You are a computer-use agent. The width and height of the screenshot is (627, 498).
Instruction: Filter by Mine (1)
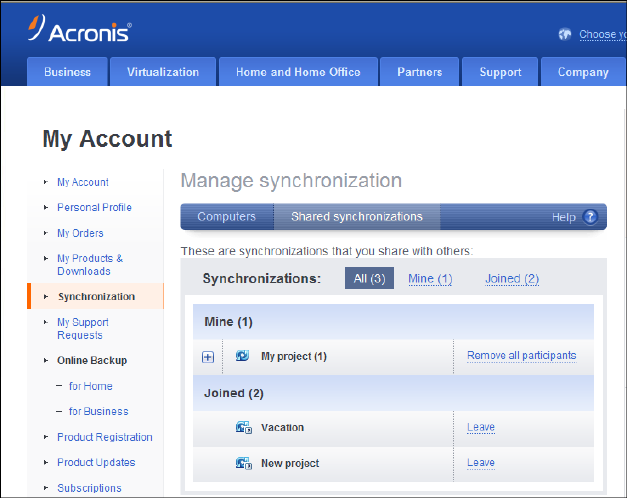click(x=430, y=279)
